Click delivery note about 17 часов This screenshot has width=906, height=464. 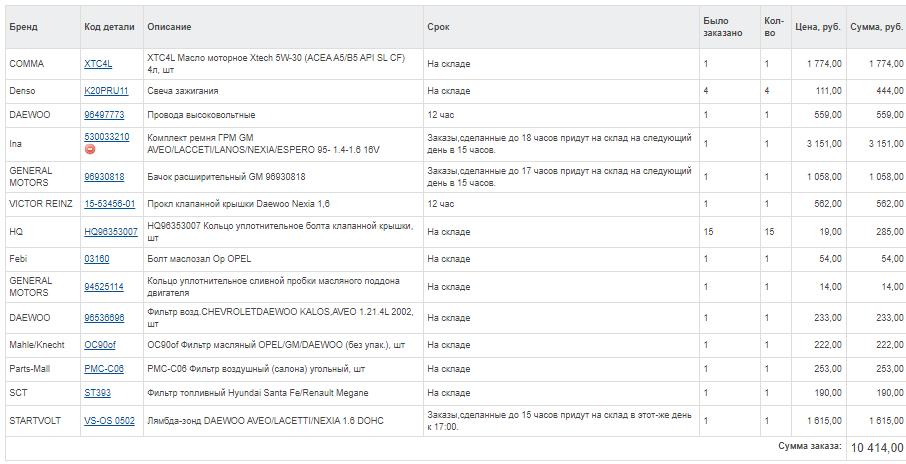tap(559, 177)
